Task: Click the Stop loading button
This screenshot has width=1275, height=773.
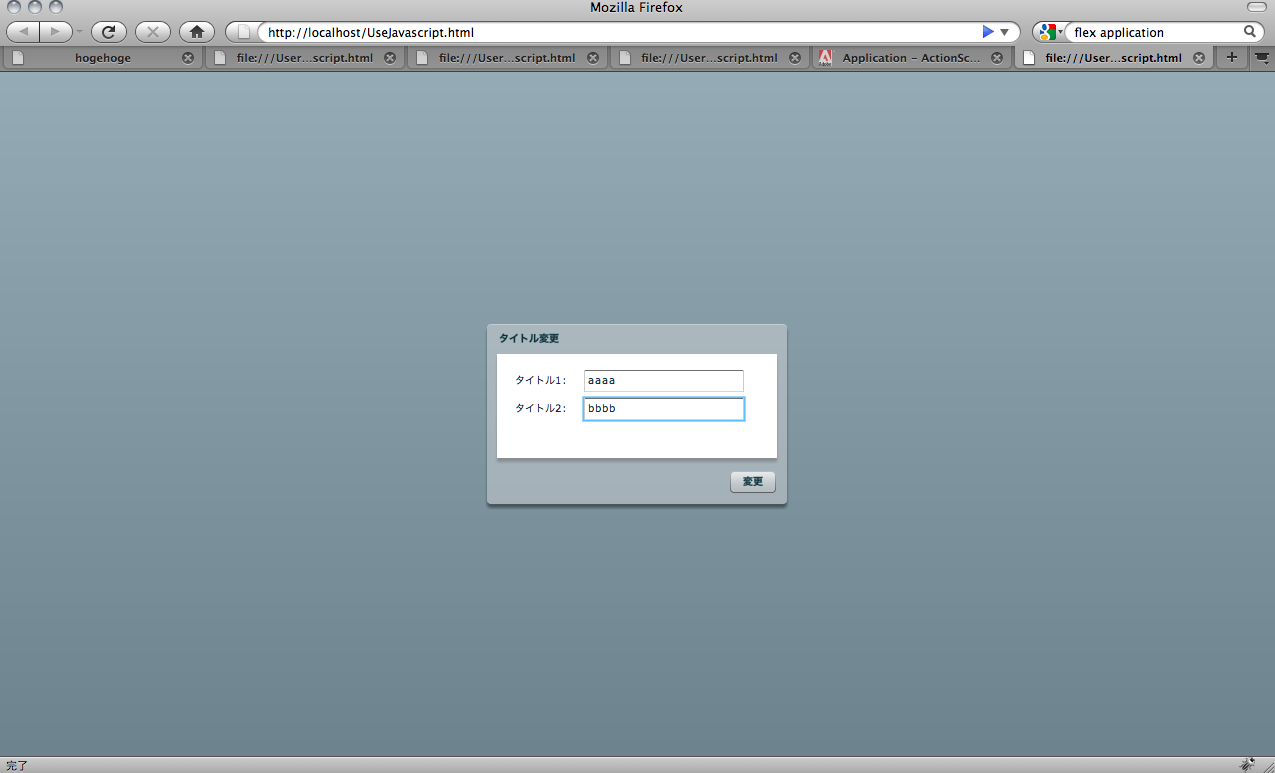Action: (152, 32)
